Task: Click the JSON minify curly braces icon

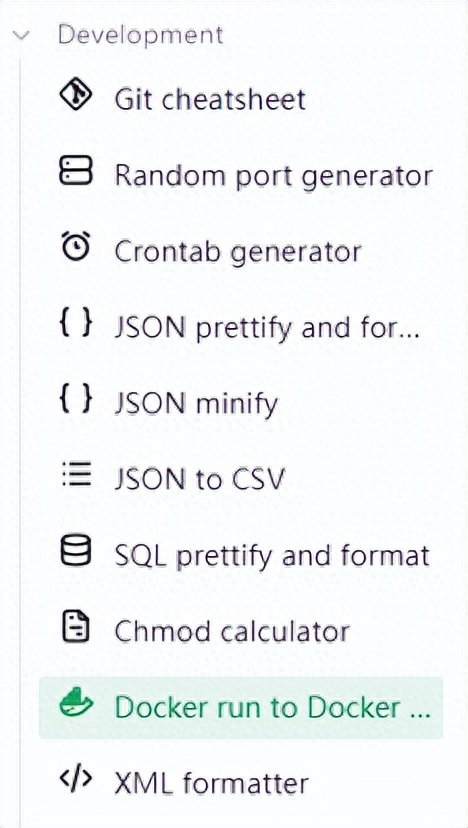Action: point(76,401)
